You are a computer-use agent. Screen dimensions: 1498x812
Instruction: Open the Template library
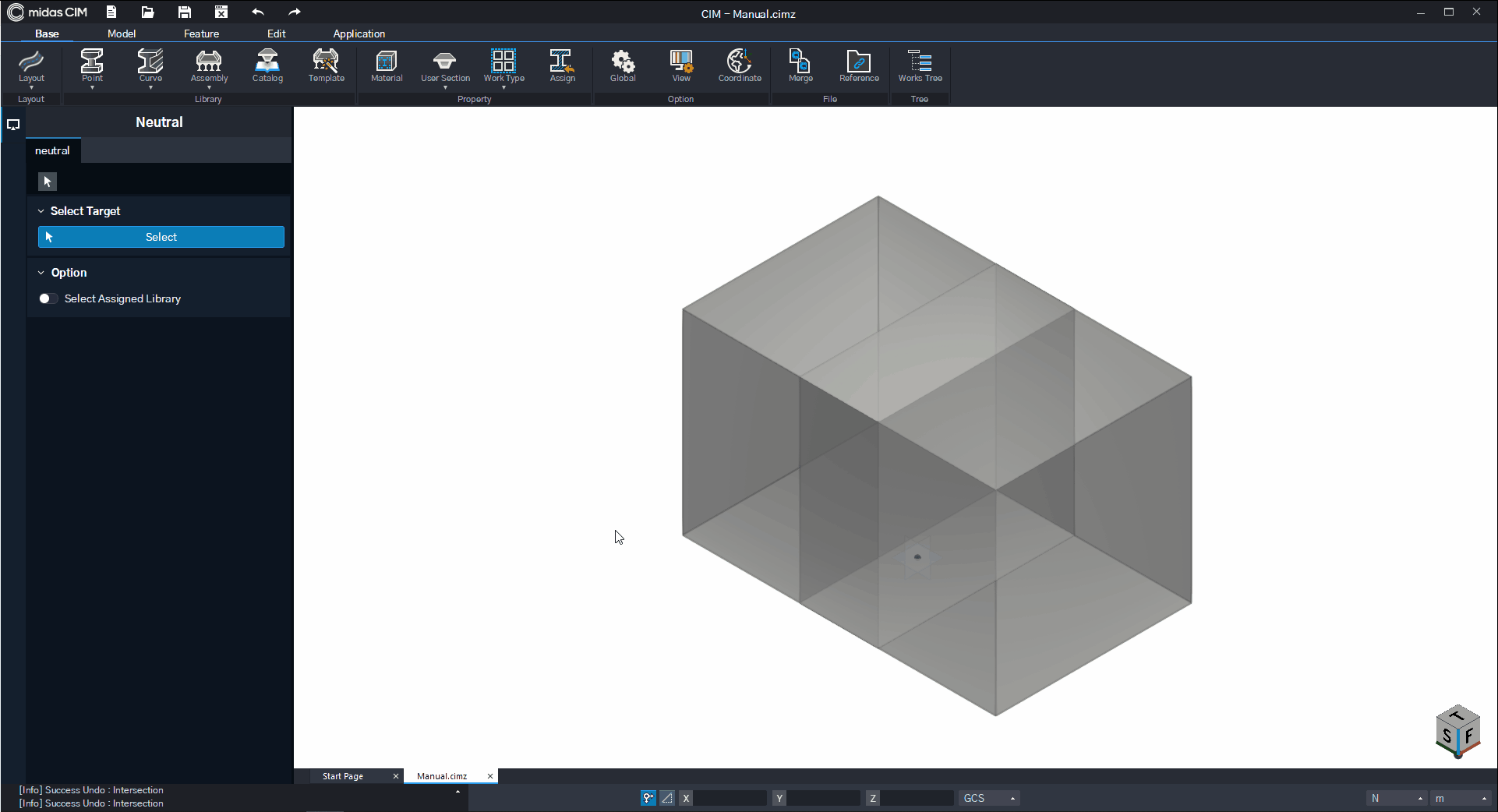click(326, 65)
